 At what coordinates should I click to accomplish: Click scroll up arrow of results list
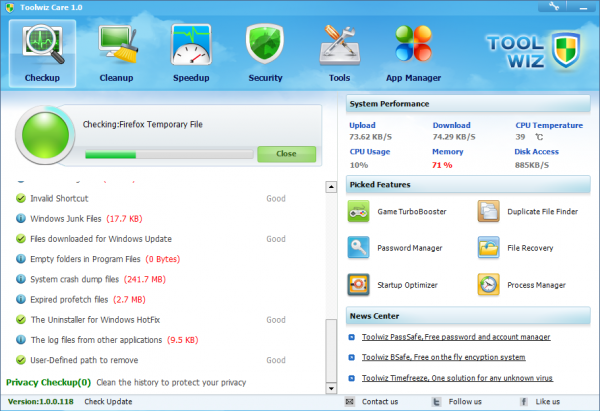coord(331,187)
